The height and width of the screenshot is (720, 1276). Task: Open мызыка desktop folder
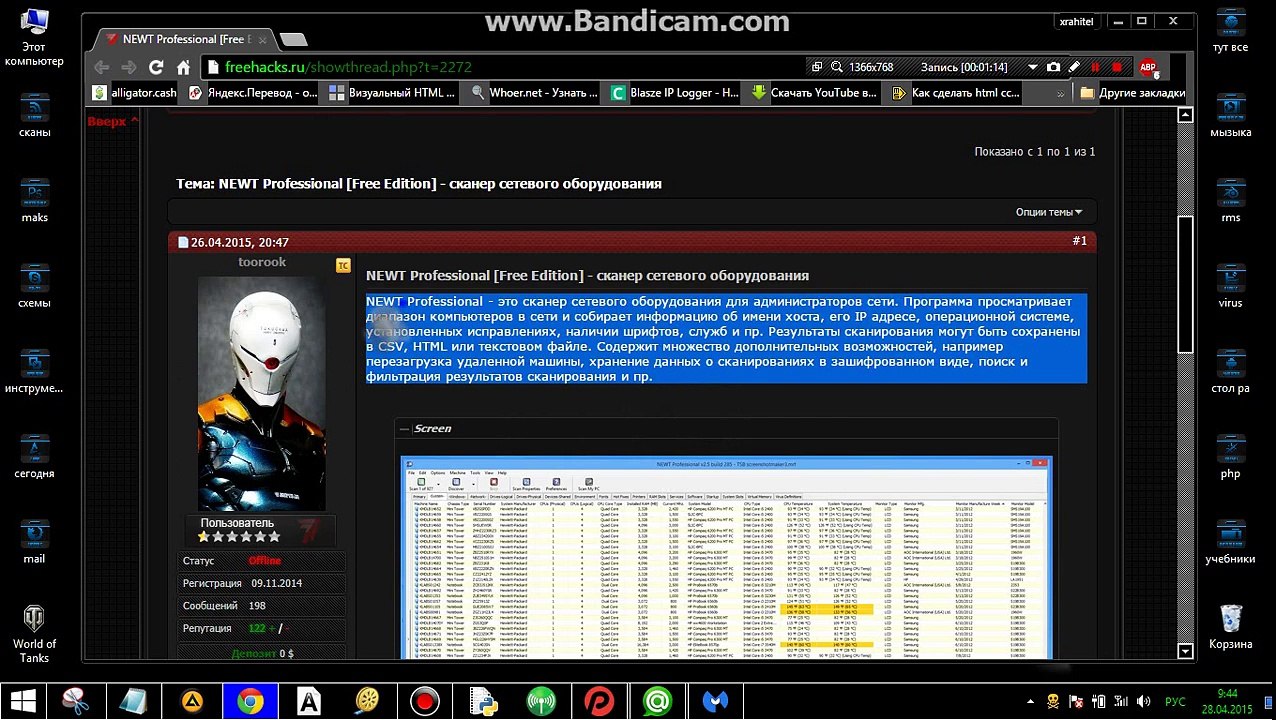point(1231,115)
